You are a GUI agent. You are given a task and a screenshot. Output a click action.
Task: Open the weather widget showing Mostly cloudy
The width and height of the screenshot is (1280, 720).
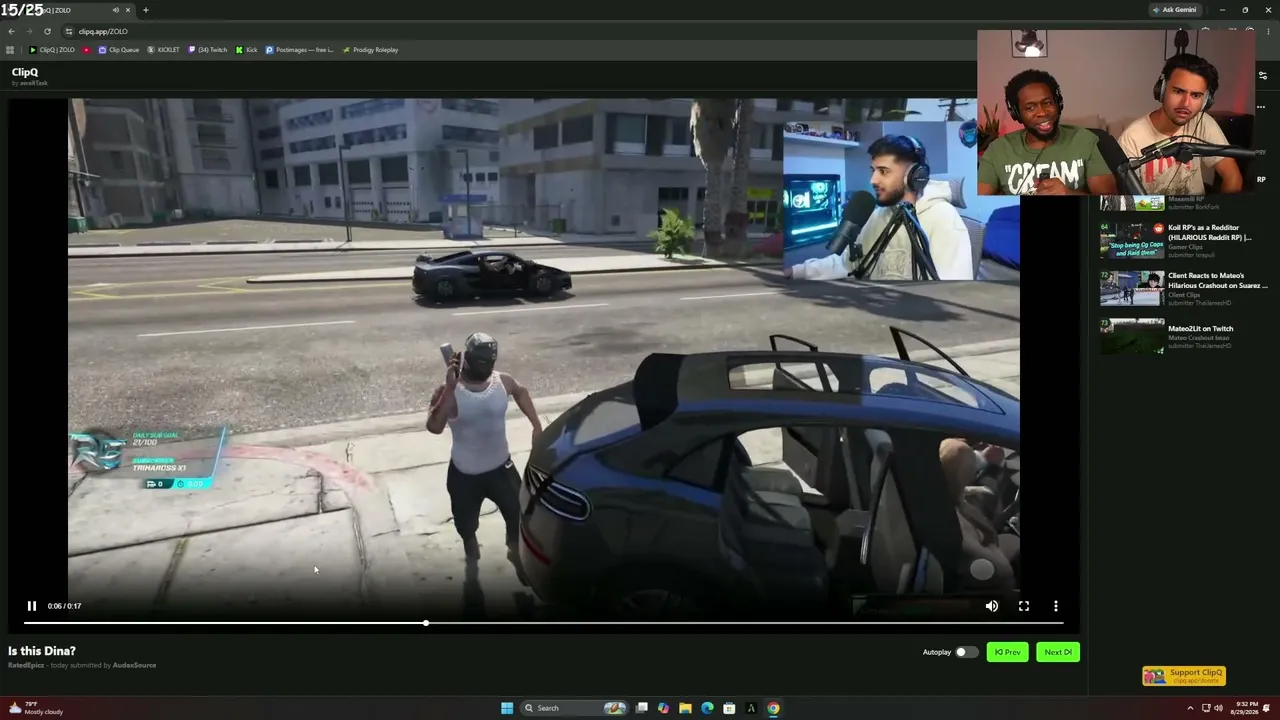pyautogui.click(x=36, y=708)
